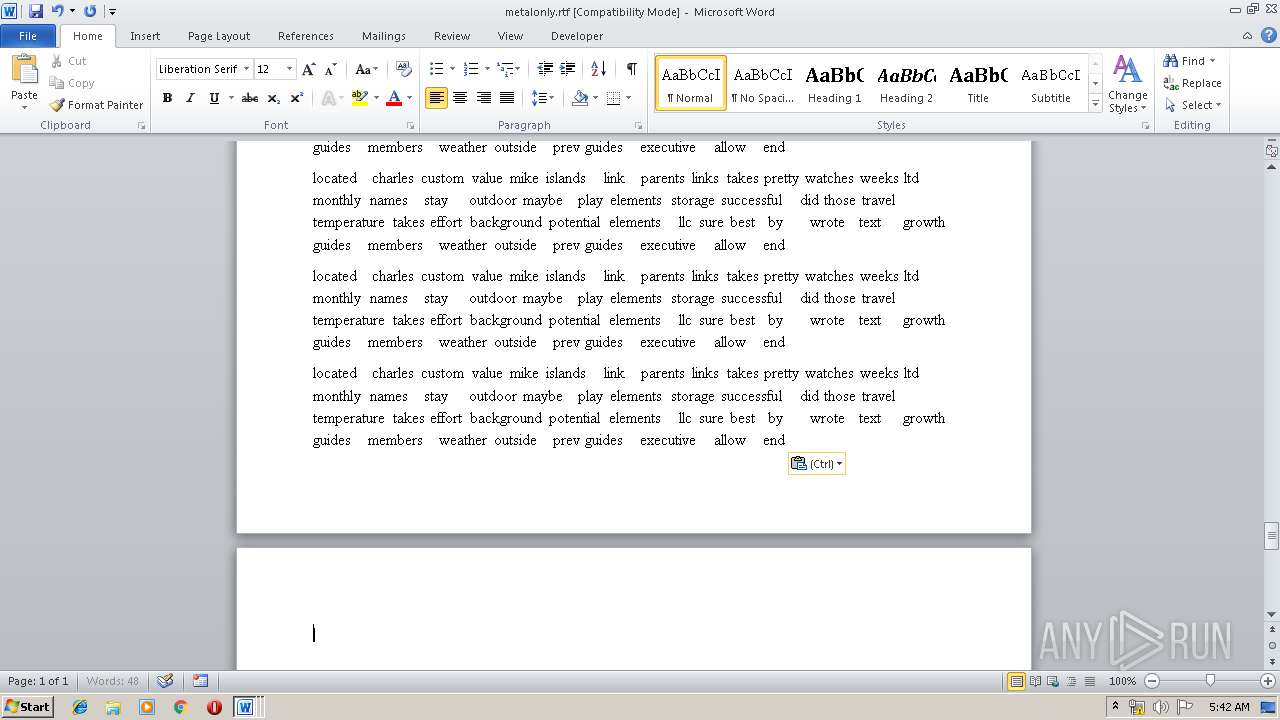Click the Sort A-Z icon
This screenshot has width=1280, height=720.
click(x=599, y=69)
